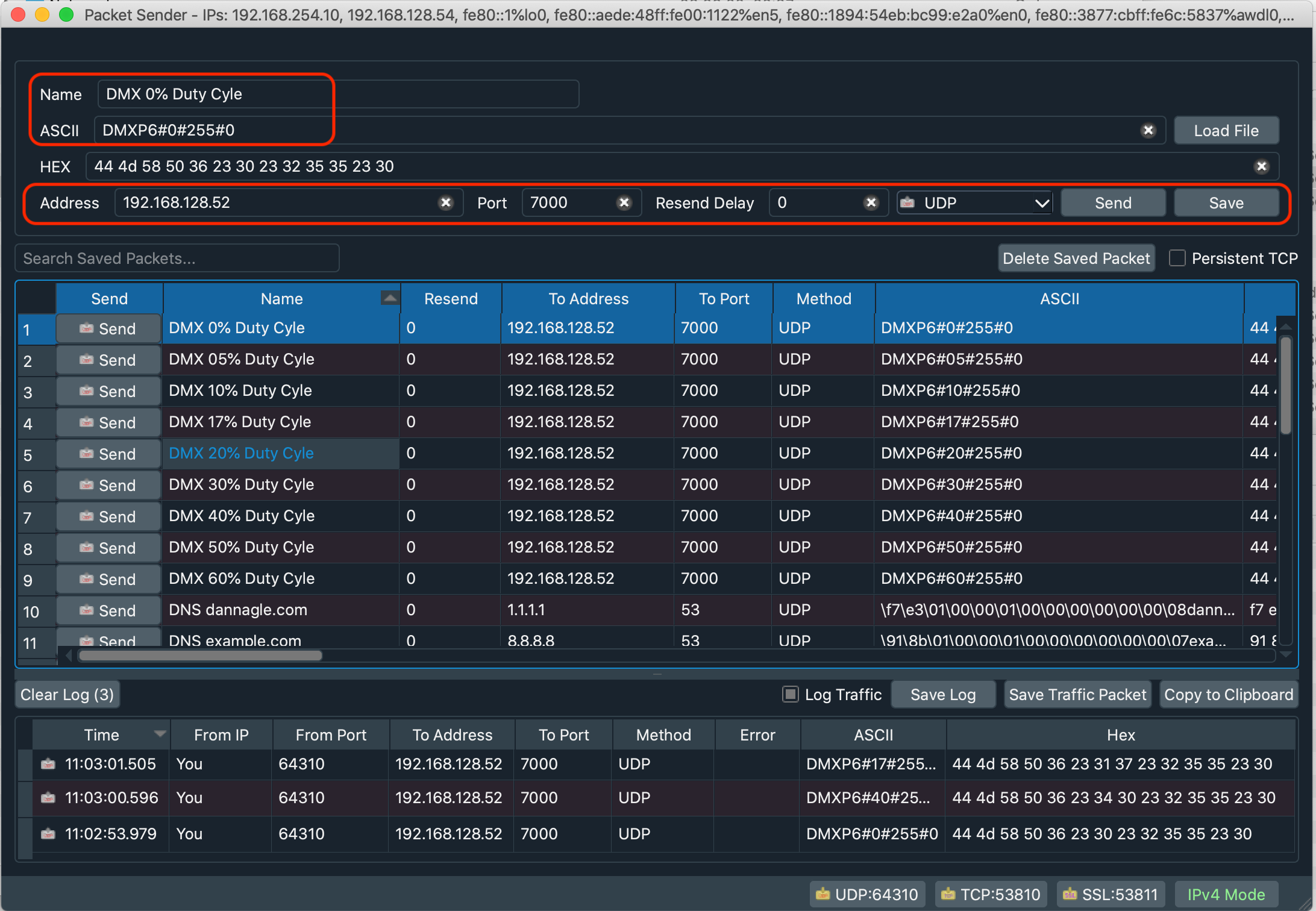This screenshot has width=1316, height=911.
Task: Clear the ASCII field with its X icon
Action: [x=1148, y=130]
